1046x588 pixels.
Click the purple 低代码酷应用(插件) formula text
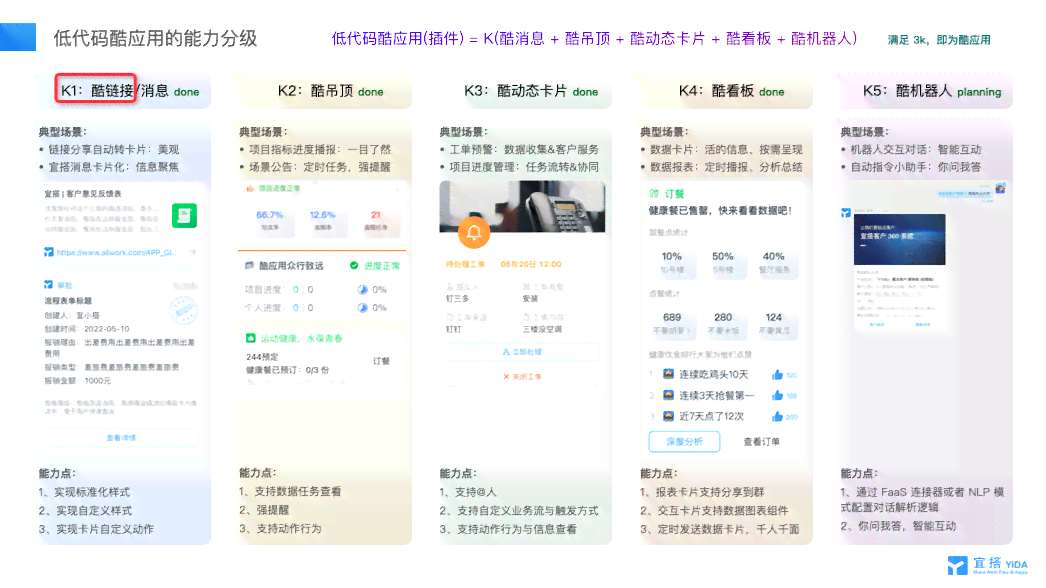[x=594, y=39]
